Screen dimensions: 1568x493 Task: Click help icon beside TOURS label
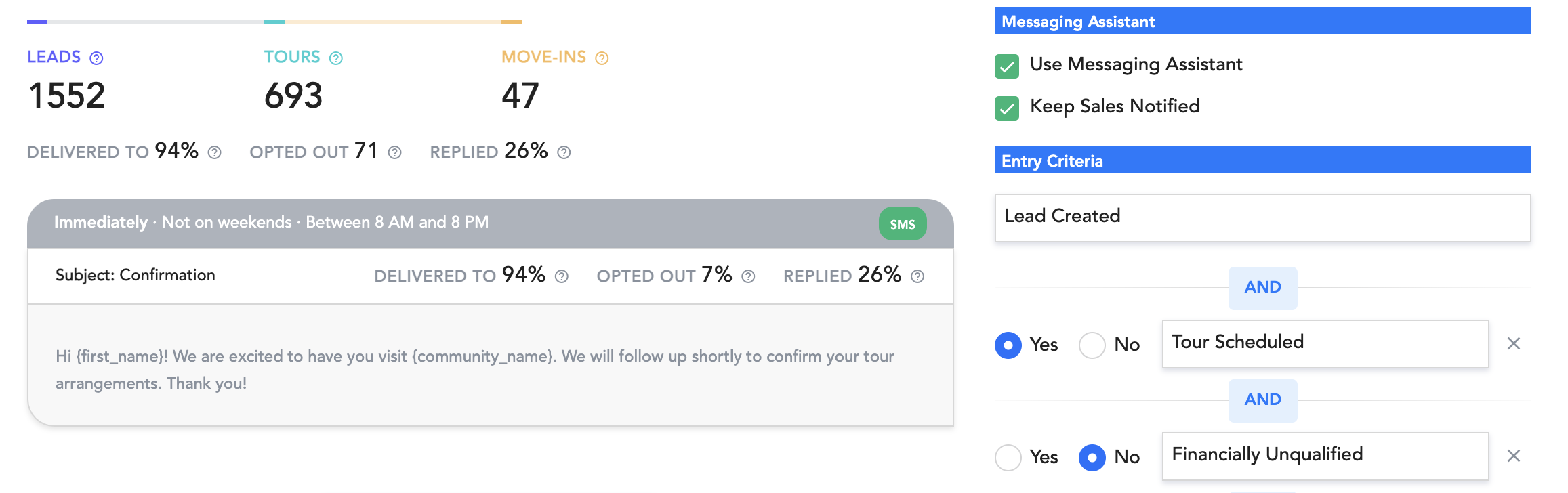coord(336,58)
